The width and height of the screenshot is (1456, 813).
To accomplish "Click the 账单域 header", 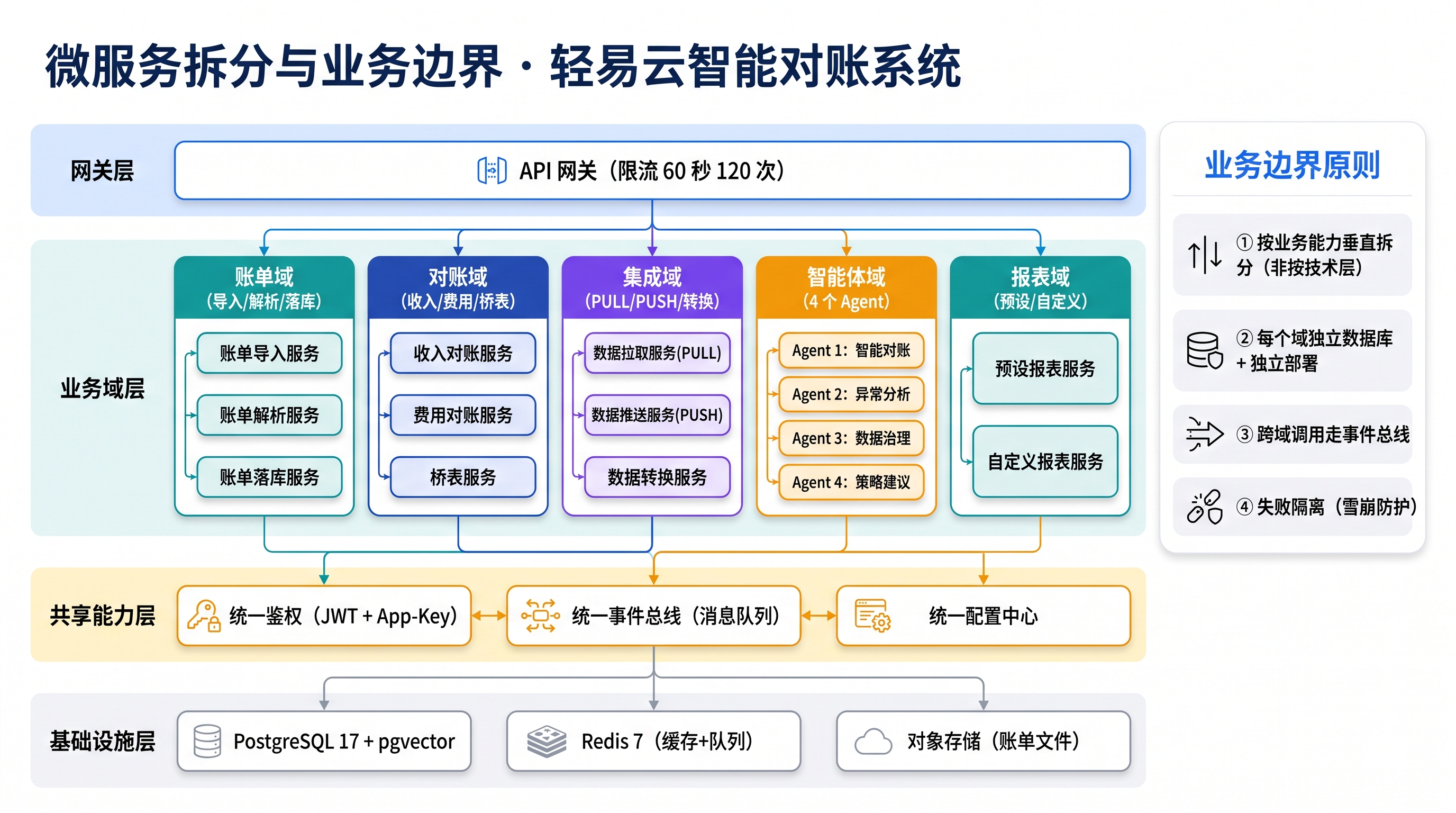I will [264, 288].
